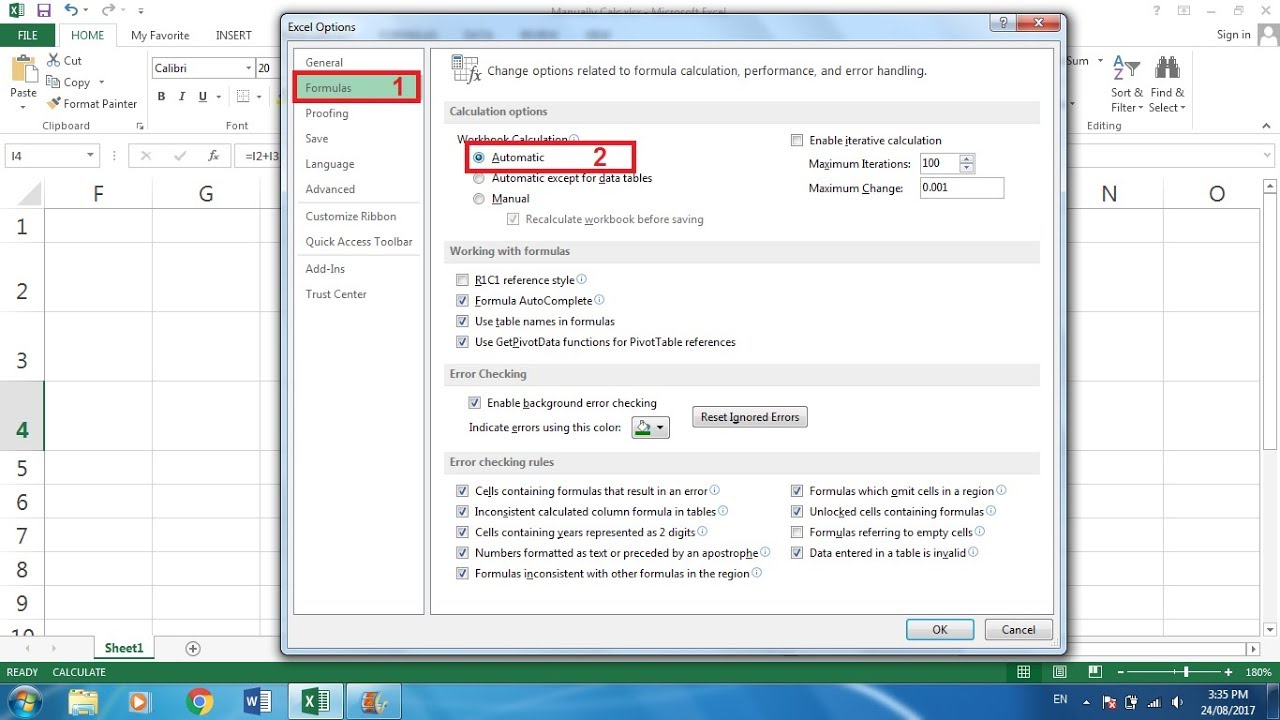Screen dimensions: 1280x720
Task: Click the Find & Select binoculars icon
Action: pos(1166,70)
